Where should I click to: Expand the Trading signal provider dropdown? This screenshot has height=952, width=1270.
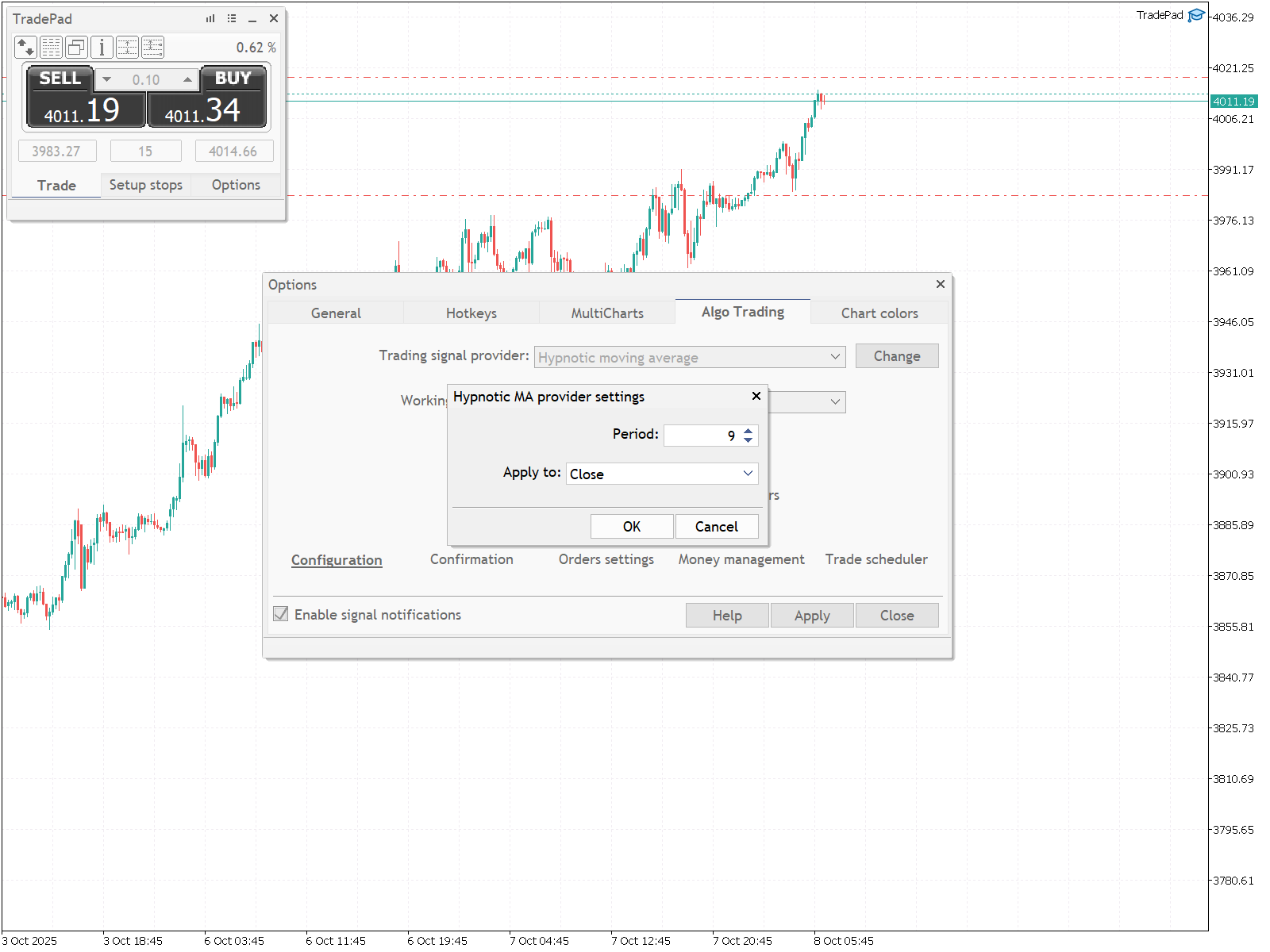point(690,357)
